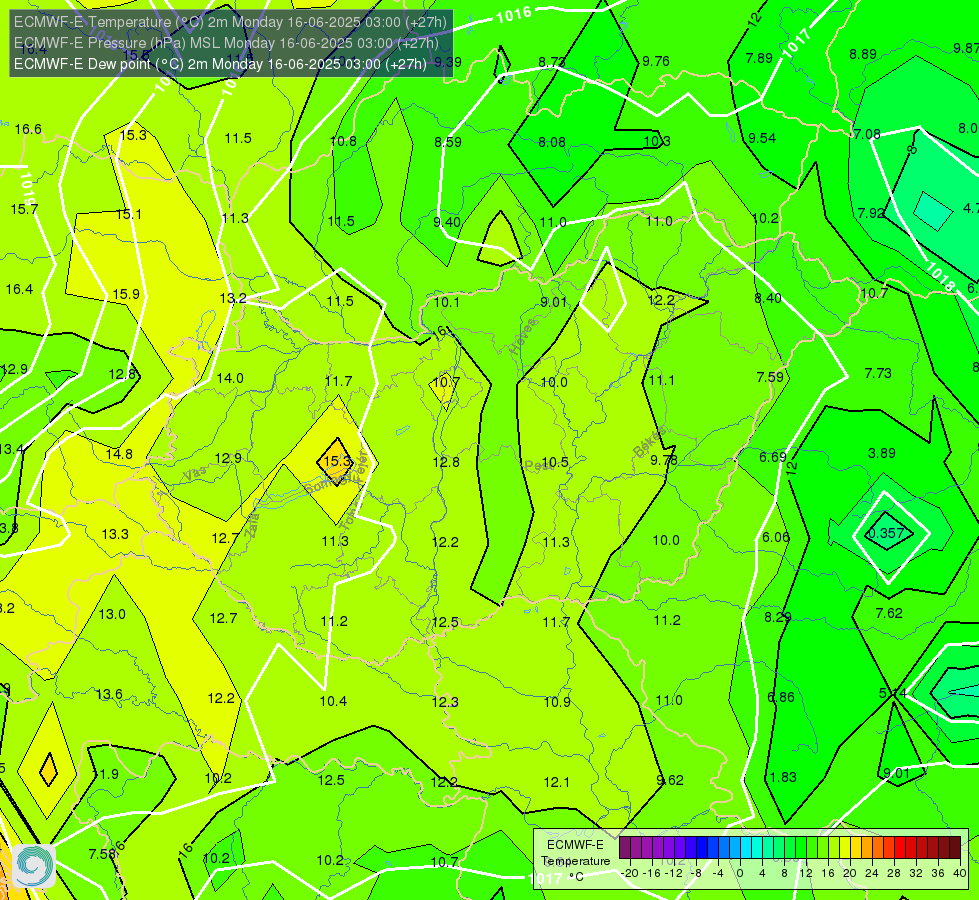Click the 6.69 dew point value
This screenshot has width=979, height=900.
pos(773,457)
